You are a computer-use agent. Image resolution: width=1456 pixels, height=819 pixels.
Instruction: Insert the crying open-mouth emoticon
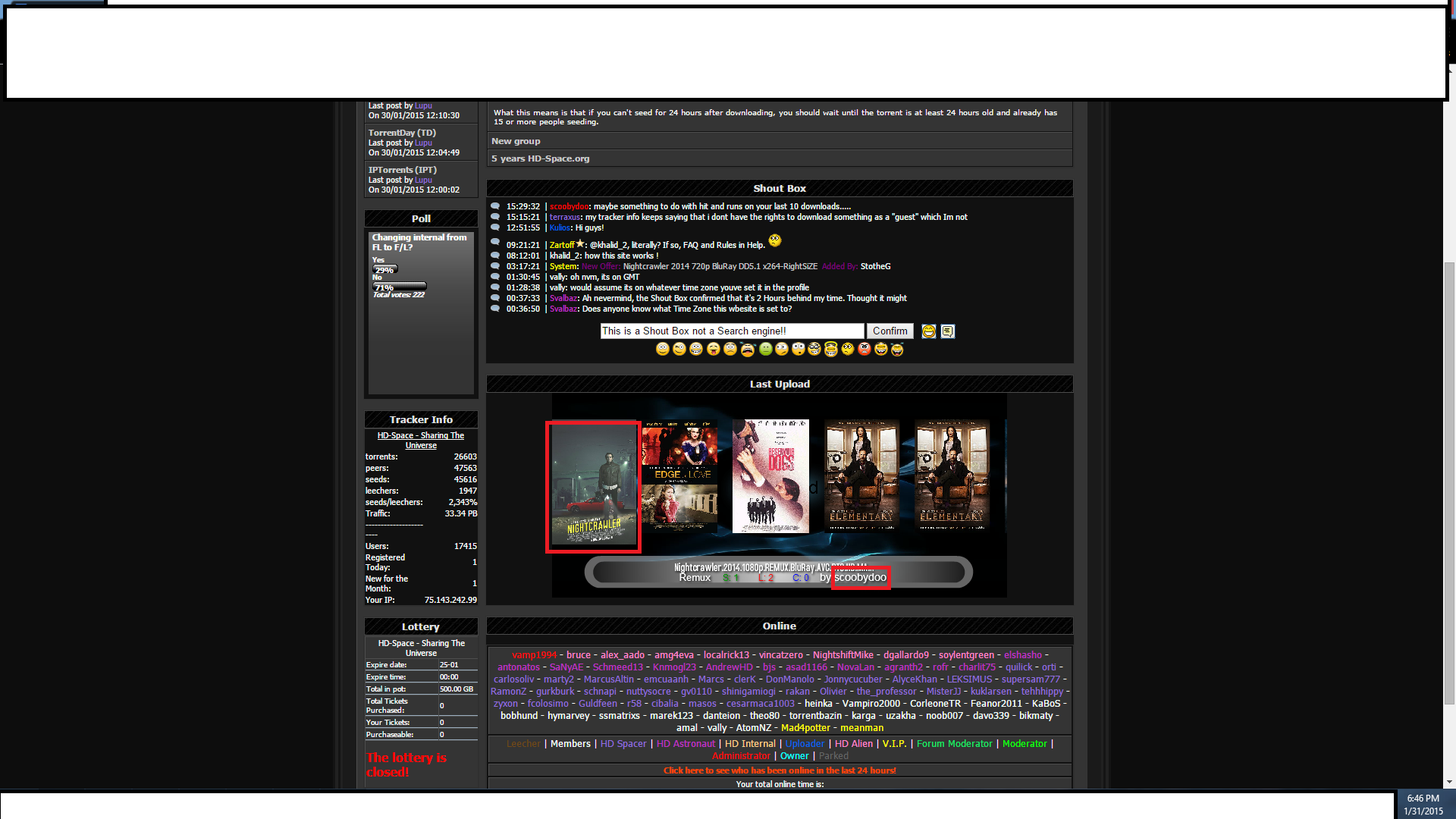pyautogui.click(x=748, y=349)
